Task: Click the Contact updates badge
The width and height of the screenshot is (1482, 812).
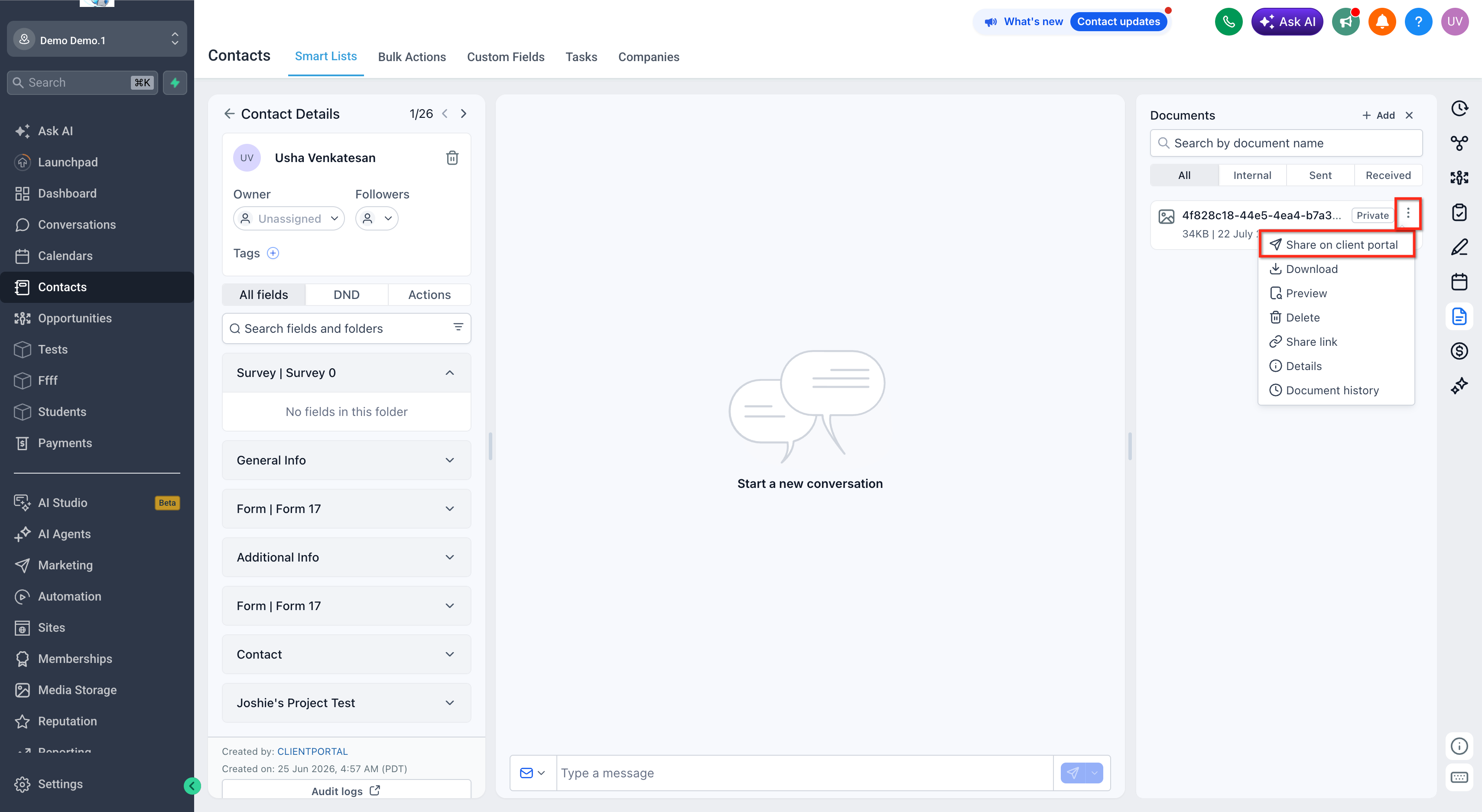Action: (x=1118, y=22)
